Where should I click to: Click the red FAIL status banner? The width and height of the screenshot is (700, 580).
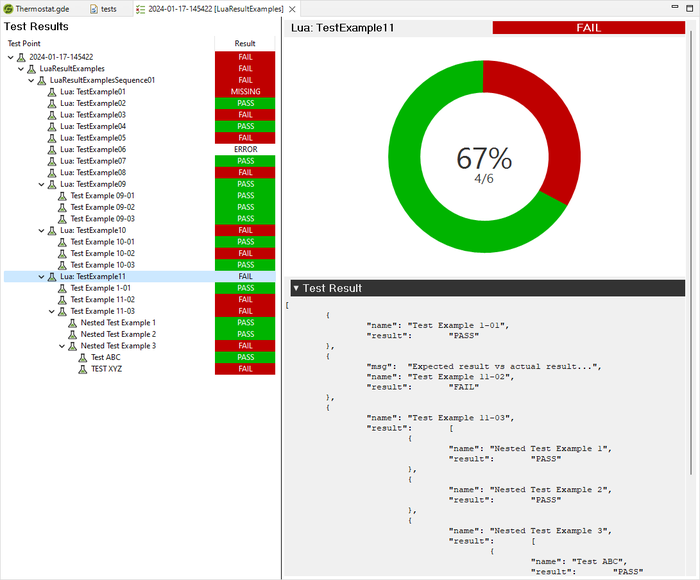[x=588, y=28]
